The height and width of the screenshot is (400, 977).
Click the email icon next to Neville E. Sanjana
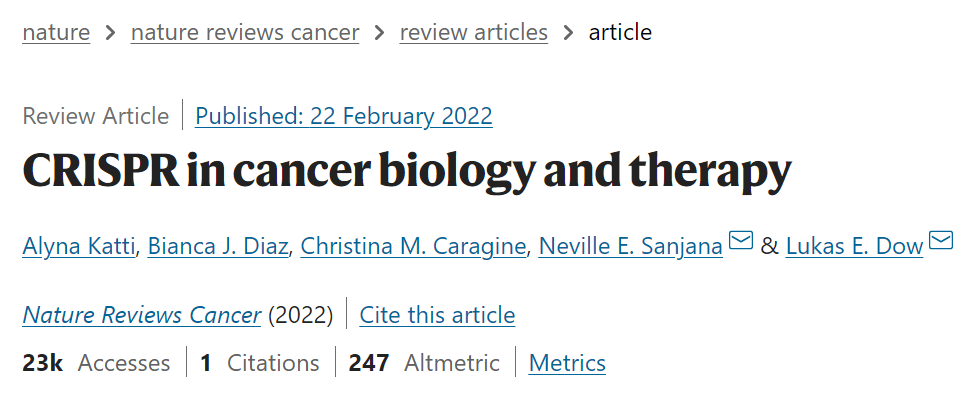click(740, 241)
